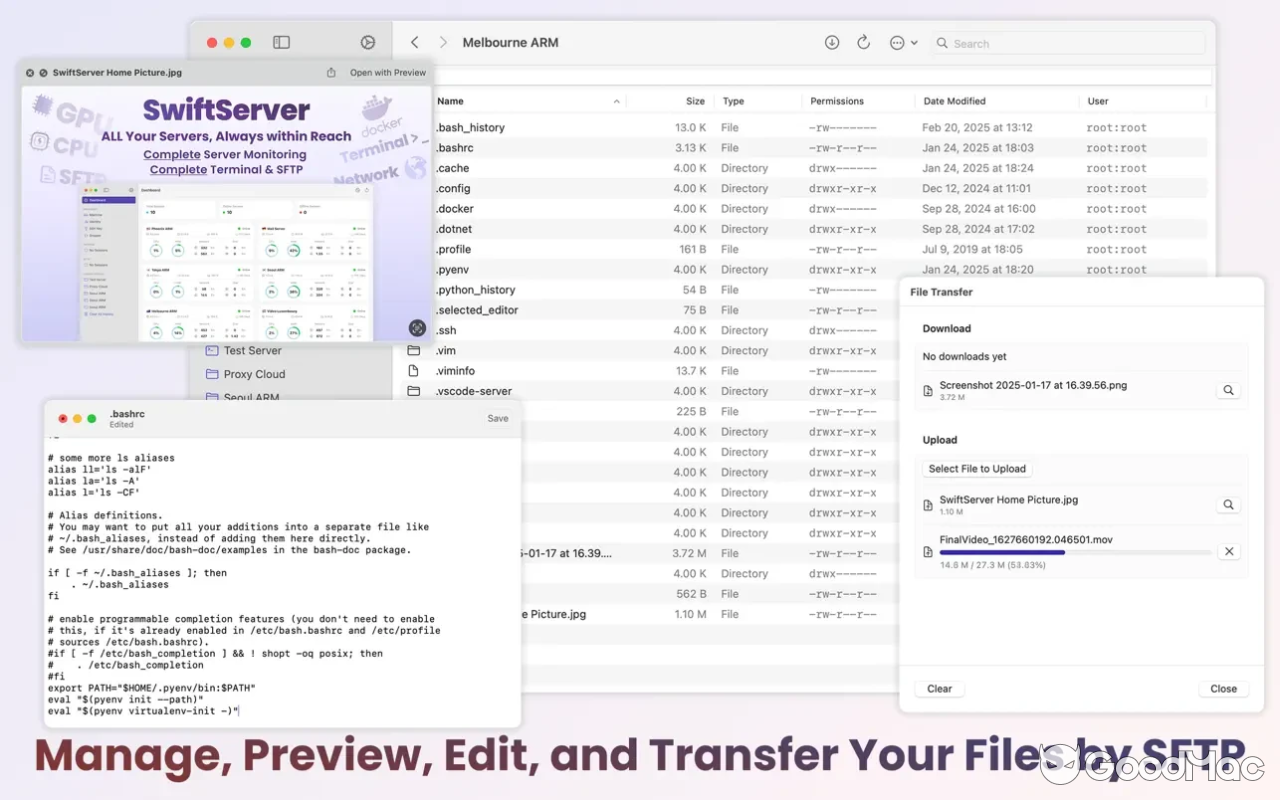The width and height of the screenshot is (1280, 800).
Task: Cancel the FinalVideo.mov upload
Action: point(1229,551)
